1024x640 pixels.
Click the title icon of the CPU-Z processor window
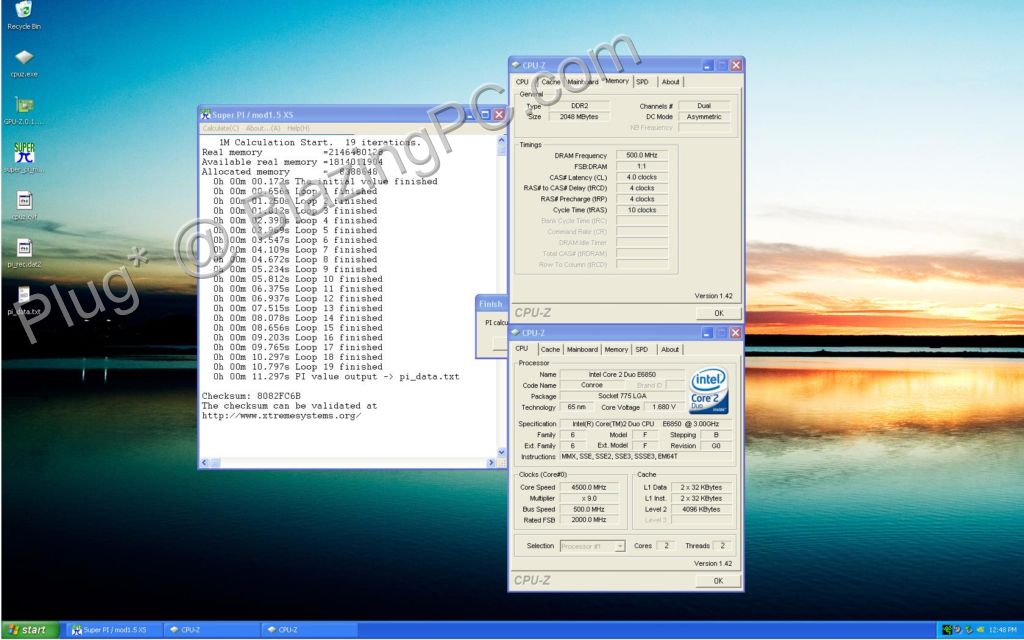pos(516,333)
